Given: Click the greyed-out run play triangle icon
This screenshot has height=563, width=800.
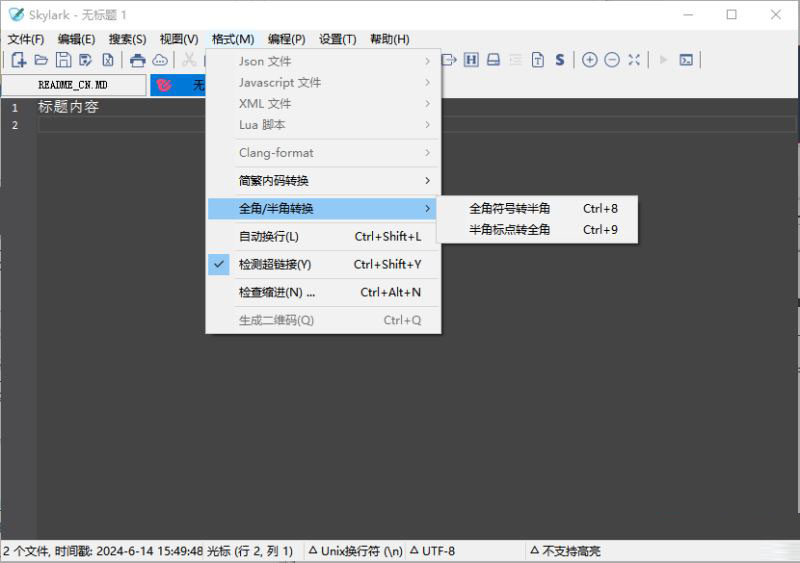Looking at the screenshot, I should 663,60.
